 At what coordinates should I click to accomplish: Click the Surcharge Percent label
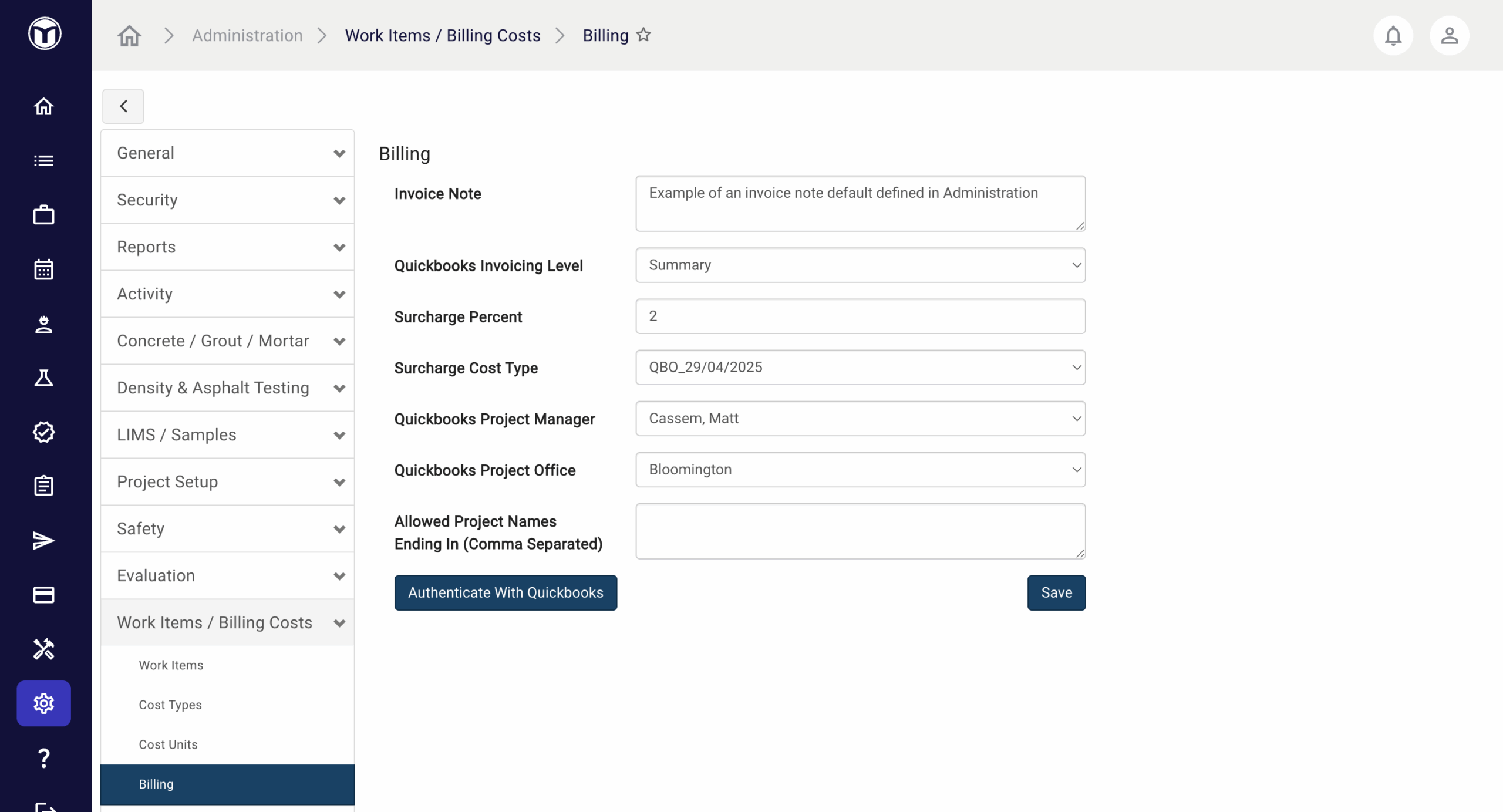458,317
